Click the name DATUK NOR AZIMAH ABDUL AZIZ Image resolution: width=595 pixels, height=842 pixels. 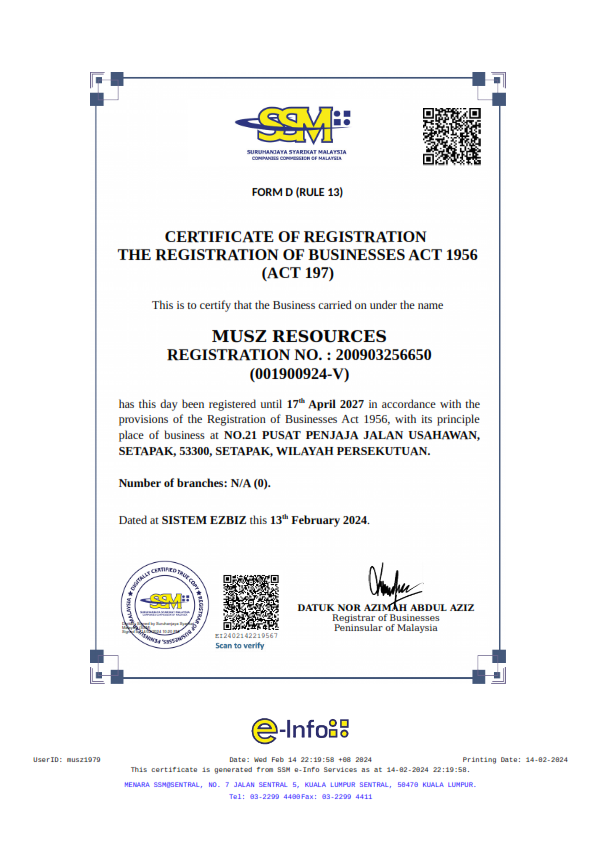coord(386,608)
